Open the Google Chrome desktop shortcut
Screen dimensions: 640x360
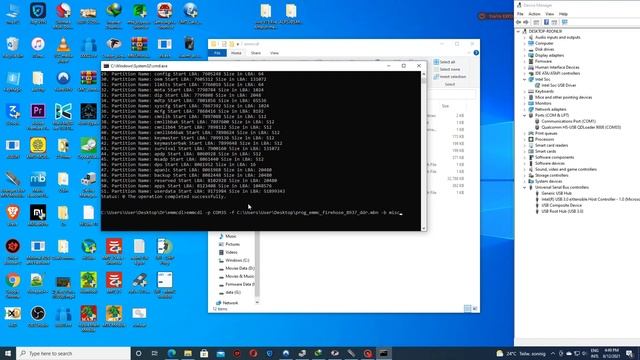point(13,284)
